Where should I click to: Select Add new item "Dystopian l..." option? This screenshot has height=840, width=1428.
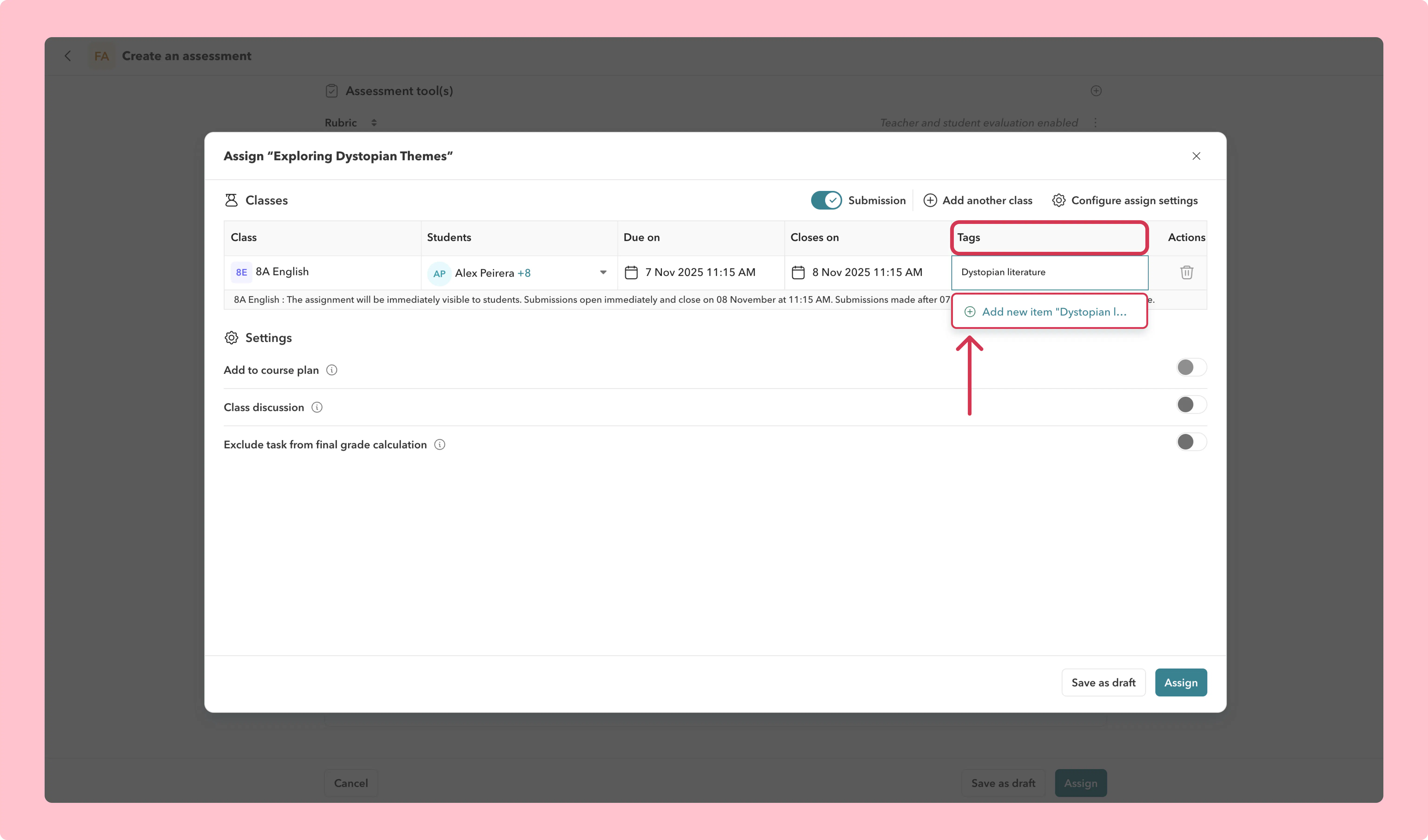(1049, 312)
